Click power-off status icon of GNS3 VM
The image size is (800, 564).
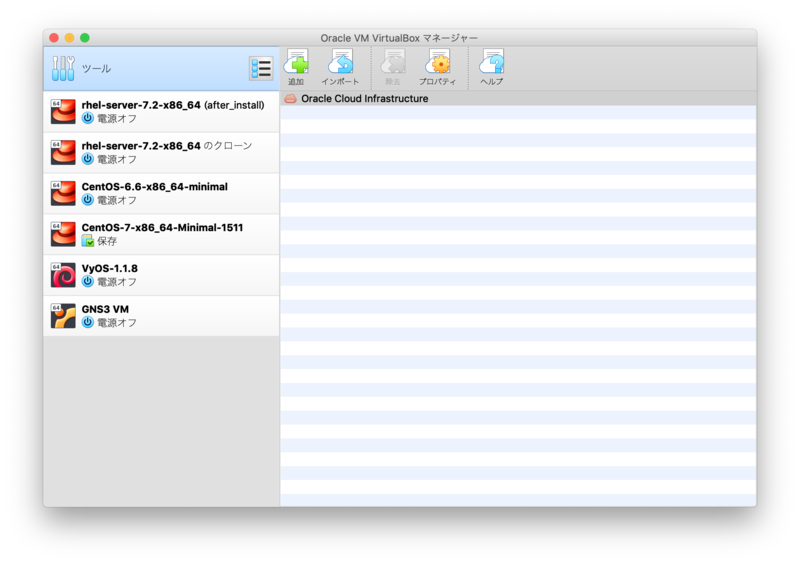88,322
